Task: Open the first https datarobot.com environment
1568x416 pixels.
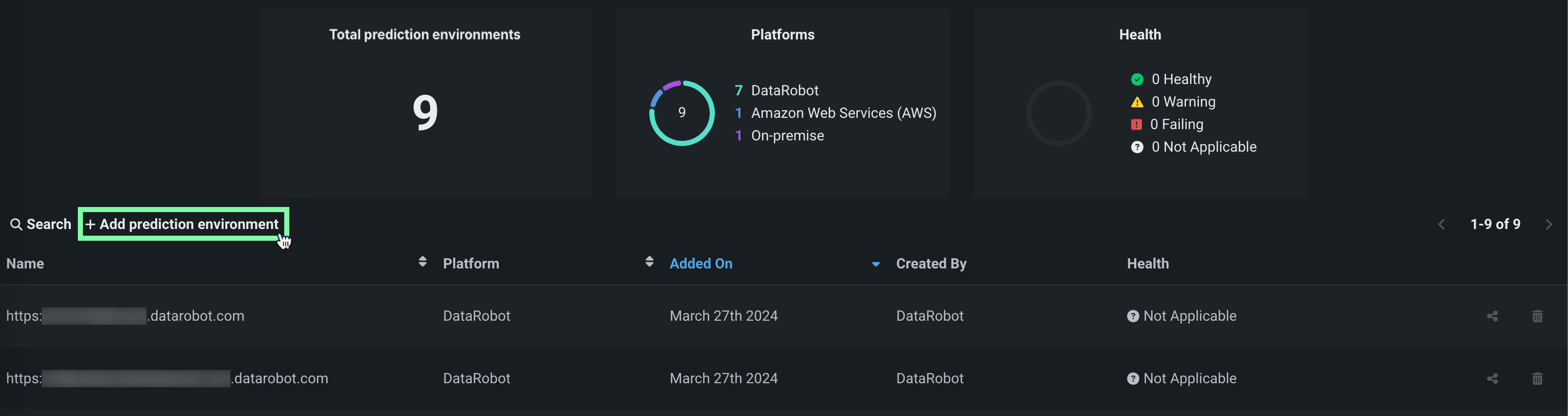Action: tap(125, 316)
